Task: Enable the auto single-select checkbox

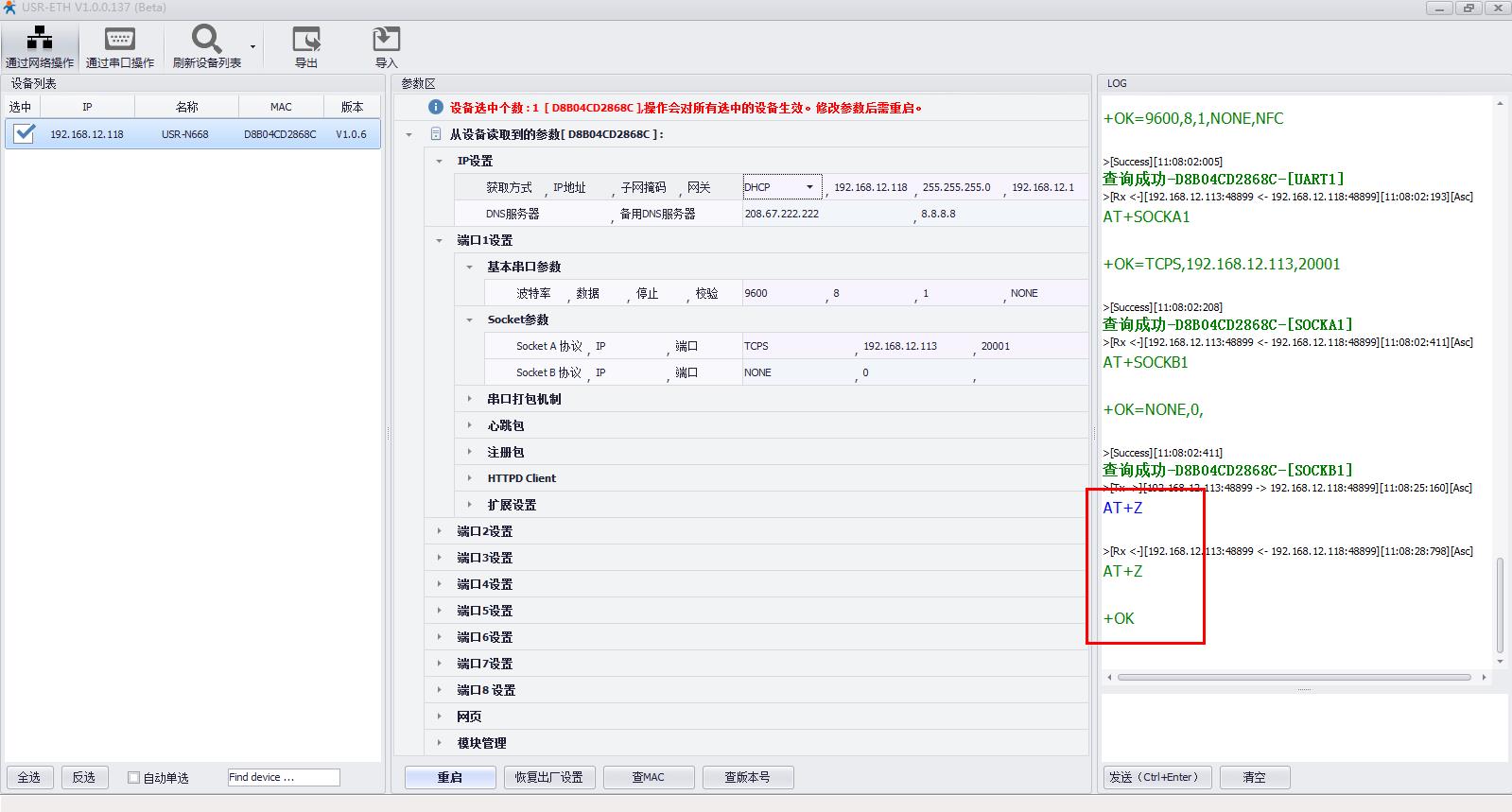Action: coord(134,778)
